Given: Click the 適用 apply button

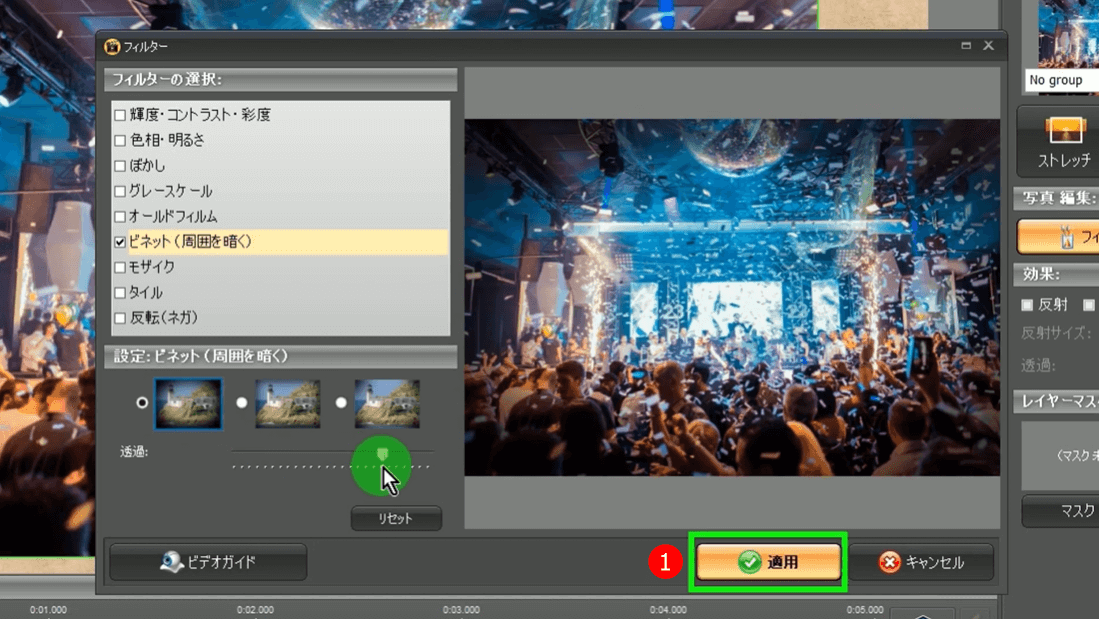Looking at the screenshot, I should pyautogui.click(x=768, y=562).
